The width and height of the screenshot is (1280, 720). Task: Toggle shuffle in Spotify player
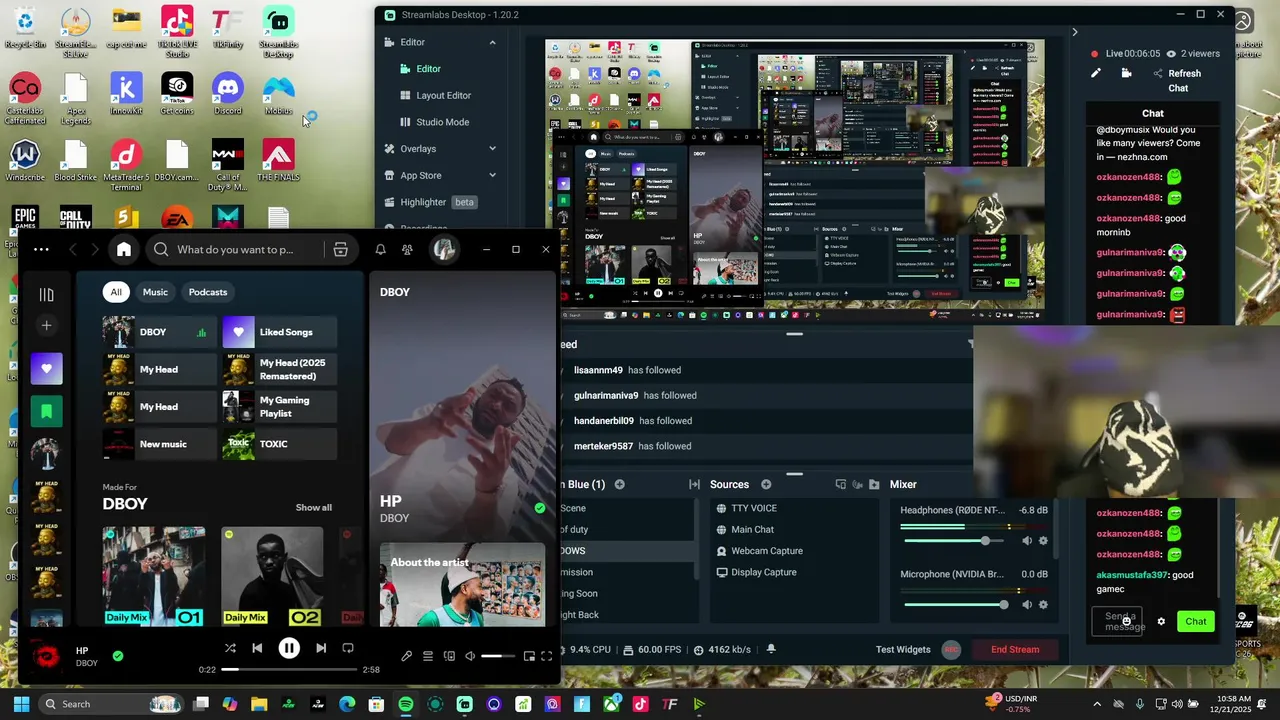[x=230, y=648]
